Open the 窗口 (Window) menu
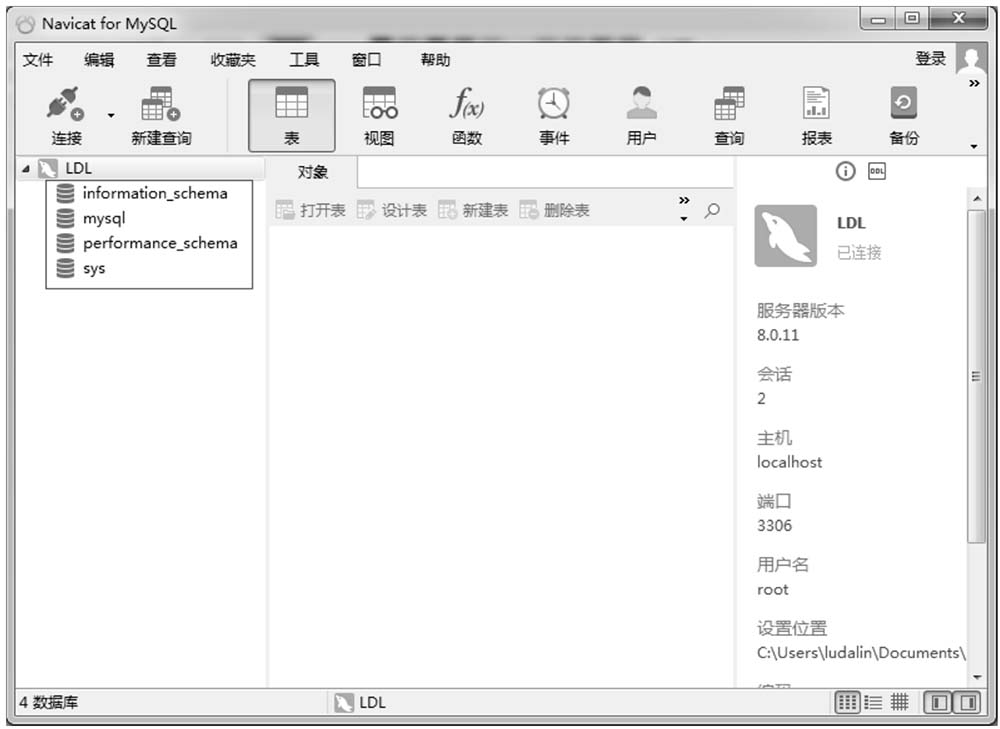 [366, 60]
